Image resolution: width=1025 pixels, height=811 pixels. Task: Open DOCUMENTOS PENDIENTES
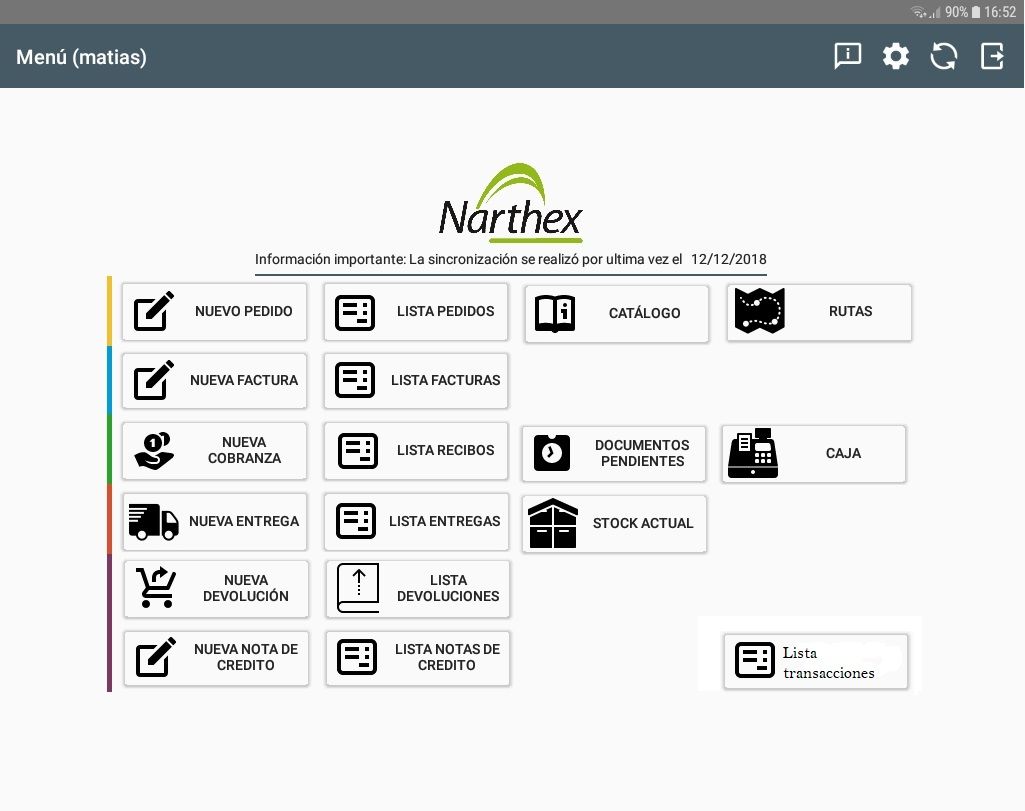click(614, 454)
